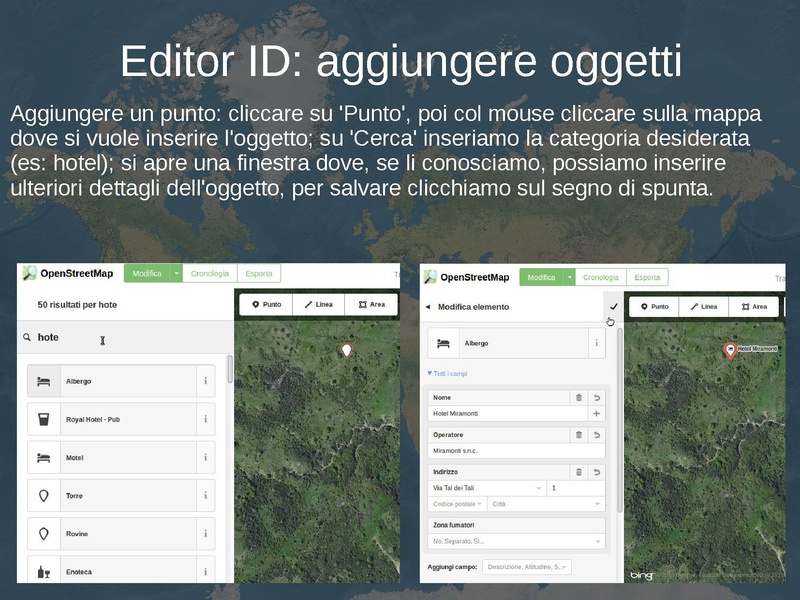Viewport: 800px width, 600px height.
Task: Expand the Aggiungi campo combo box
Action: pos(526,567)
